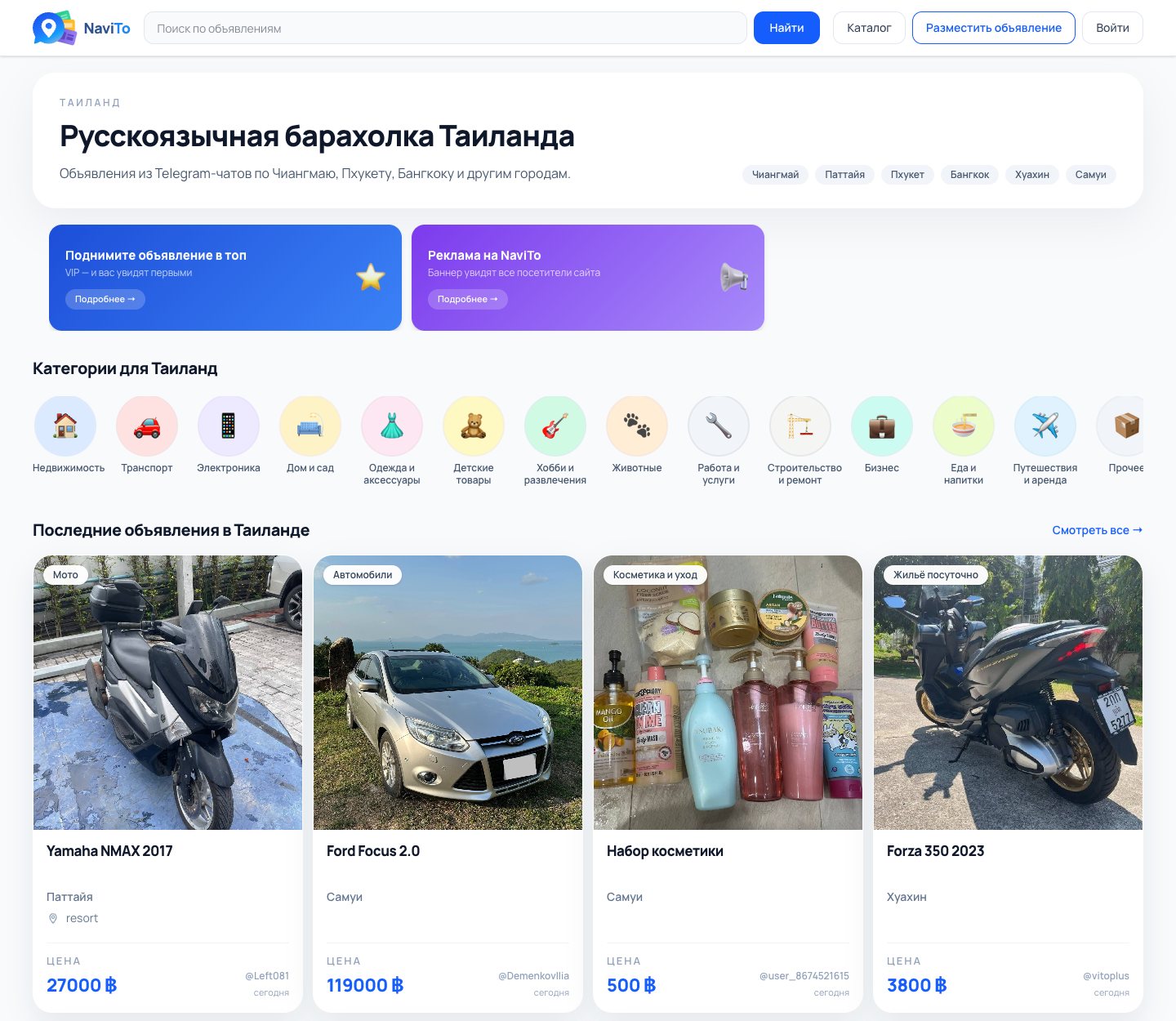Click the Автомобили category badge

(363, 575)
